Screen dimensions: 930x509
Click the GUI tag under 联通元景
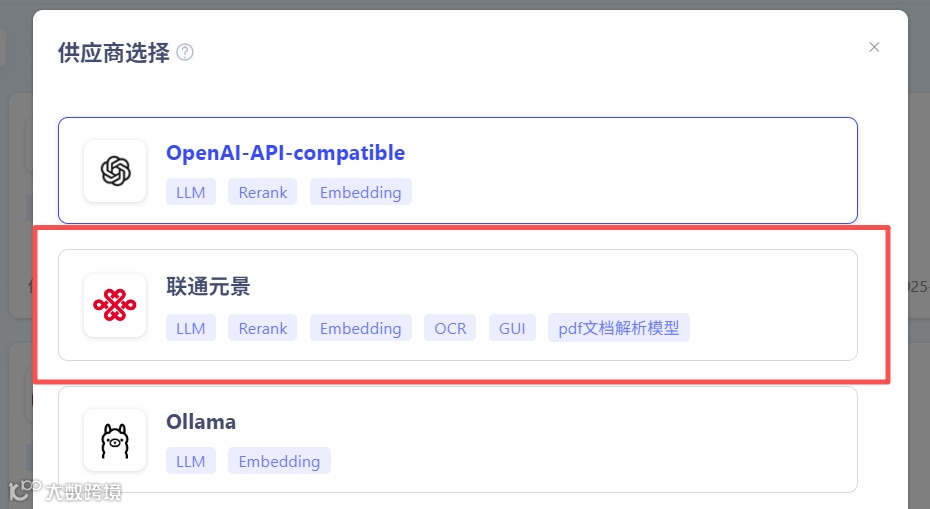[512, 328]
